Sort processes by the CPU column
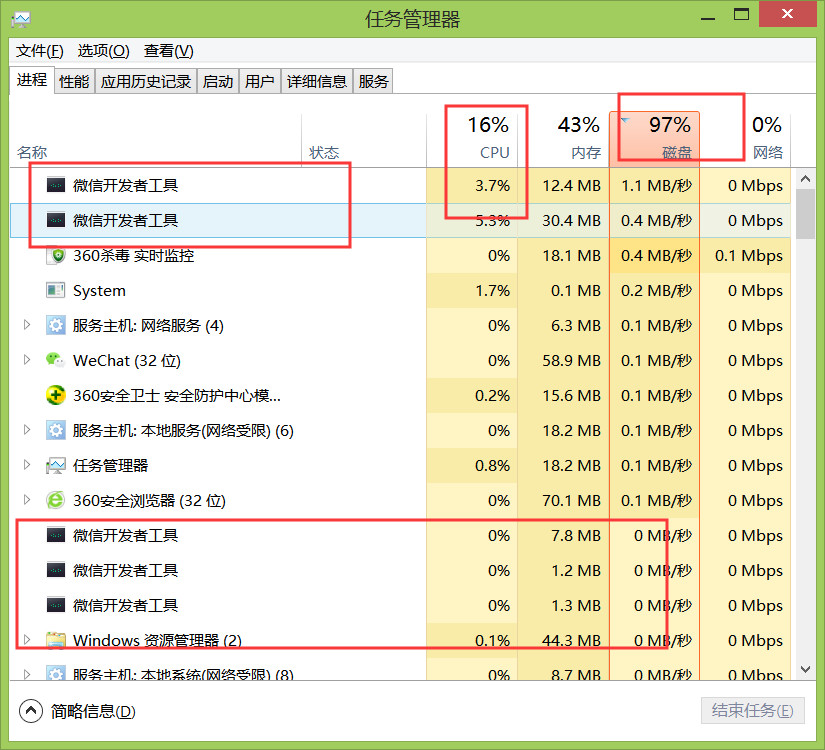Image resolution: width=825 pixels, height=750 pixels. pyautogui.click(x=472, y=139)
